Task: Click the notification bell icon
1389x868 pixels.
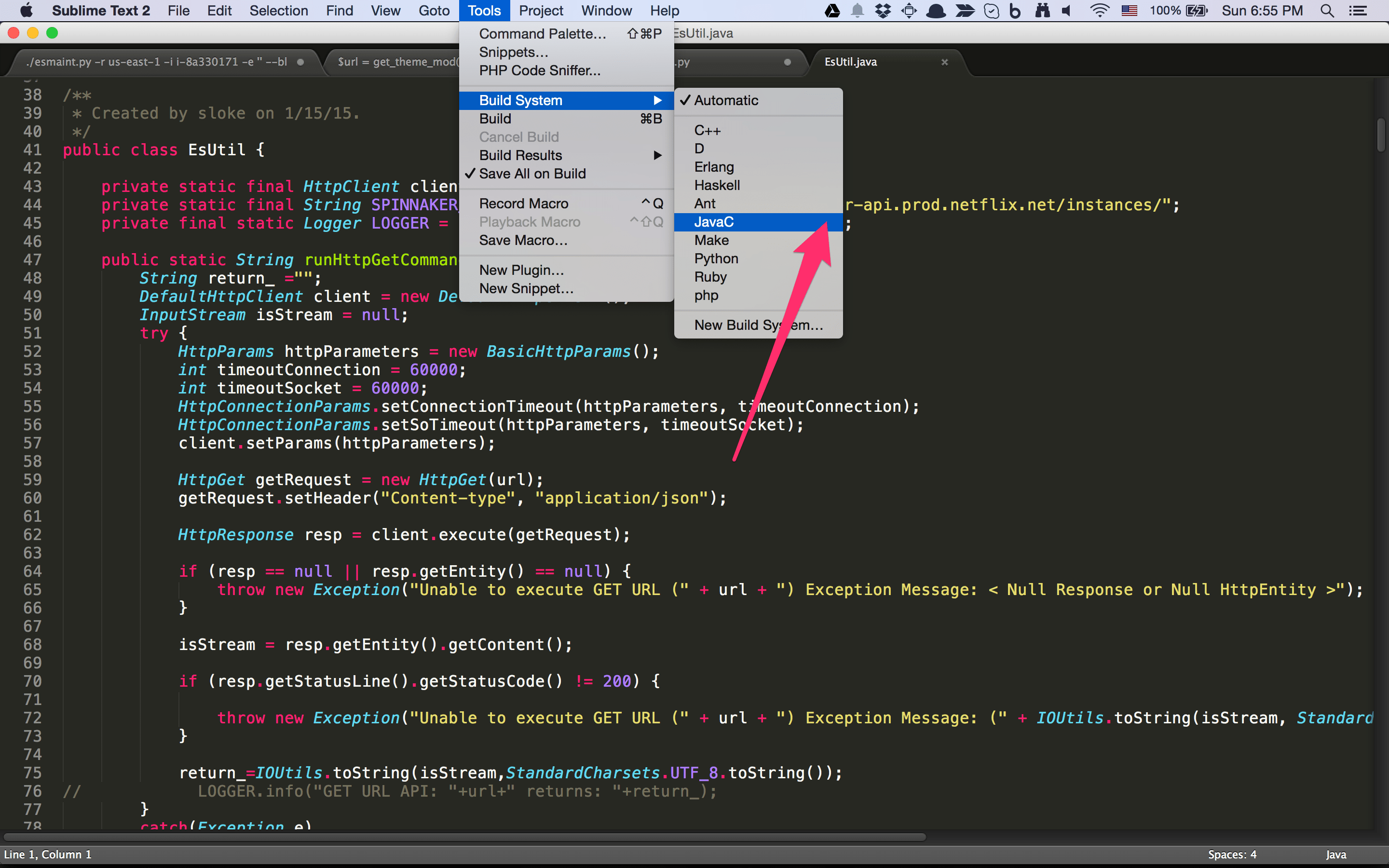Action: 857,10
